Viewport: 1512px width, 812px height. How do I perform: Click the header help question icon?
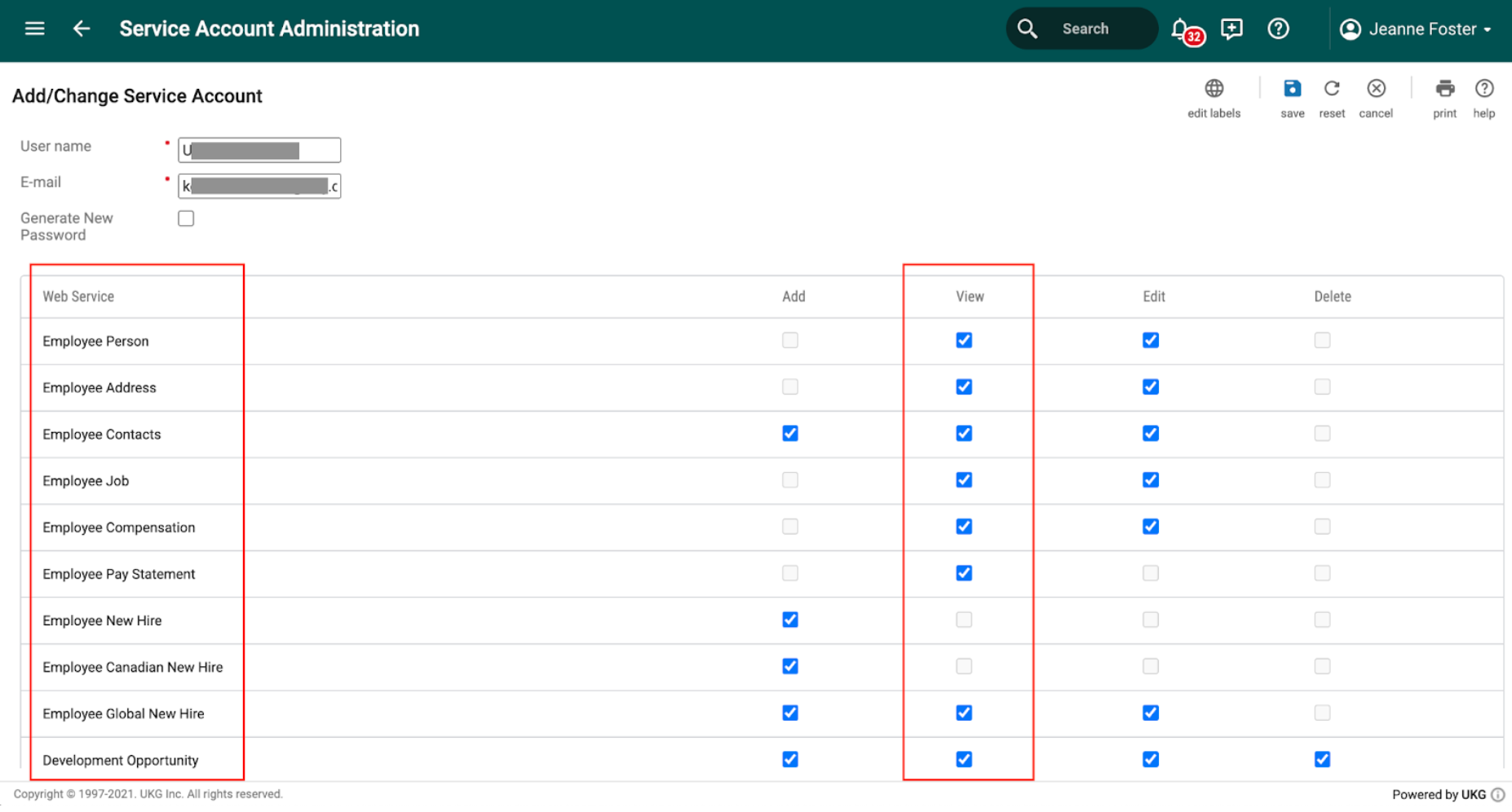1278,29
